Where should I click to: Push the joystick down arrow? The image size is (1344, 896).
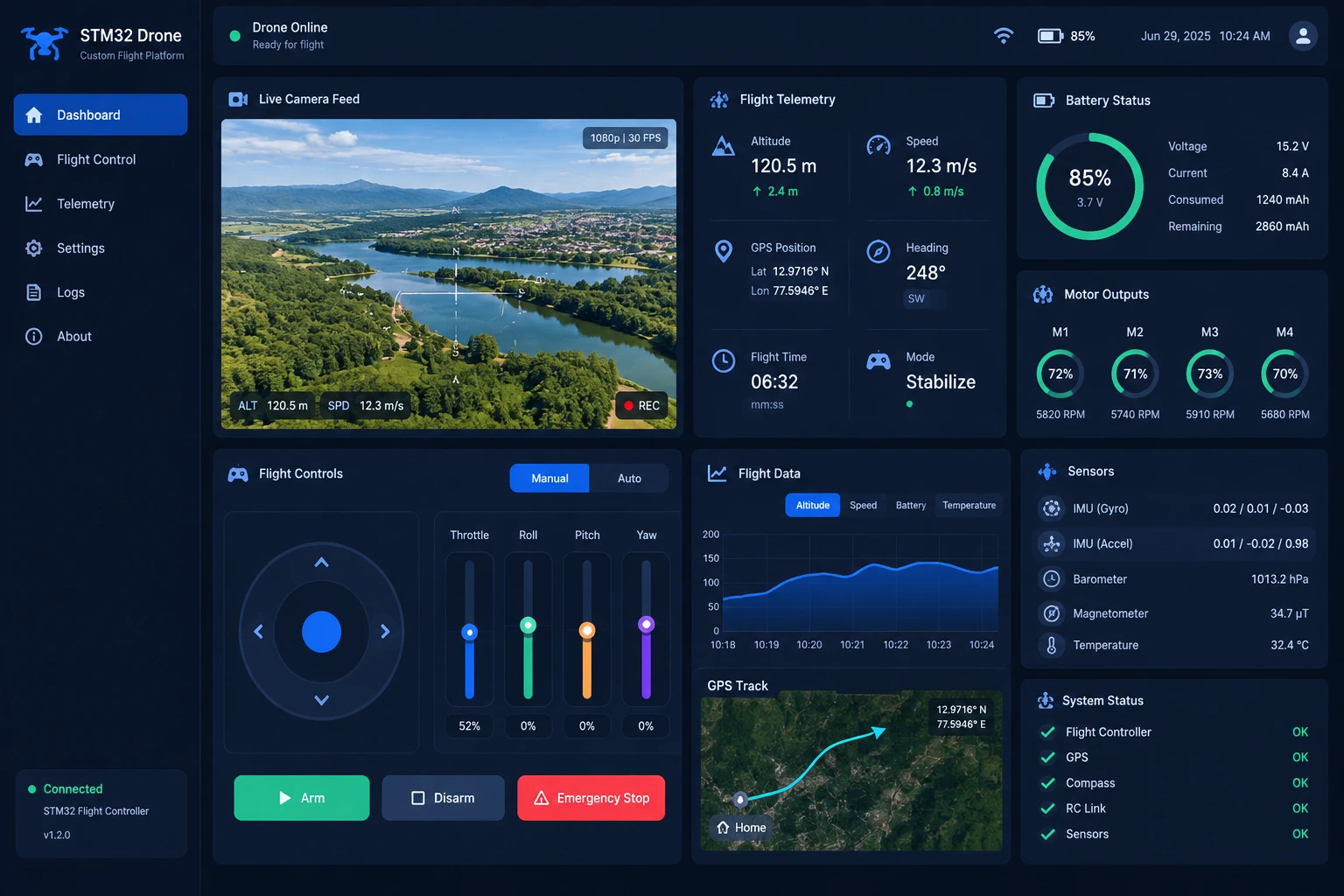tap(321, 700)
